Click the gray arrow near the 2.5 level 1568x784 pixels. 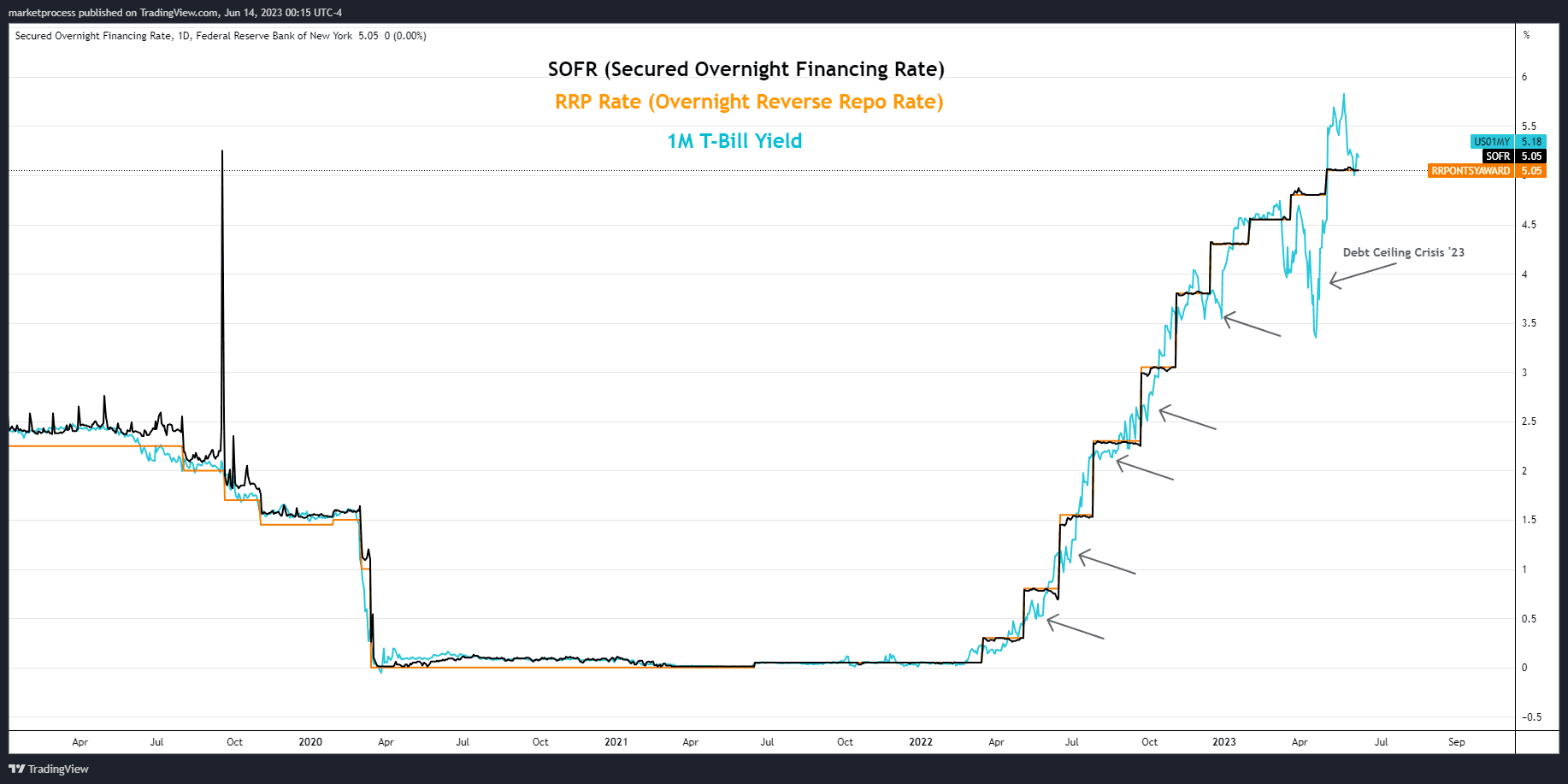(1187, 418)
